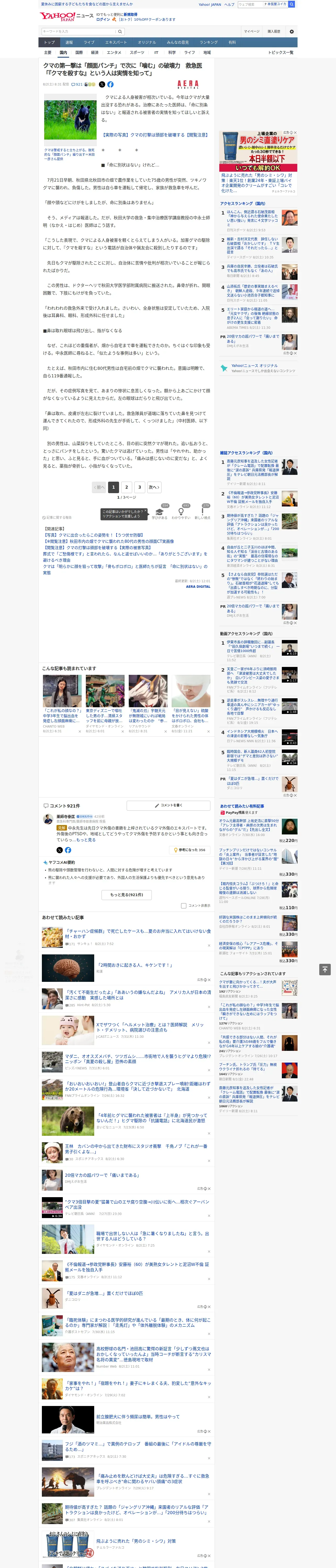The height and width of the screenshot is (1568, 336).
Task: Select the 経済 category tab
Action: coord(94,52)
